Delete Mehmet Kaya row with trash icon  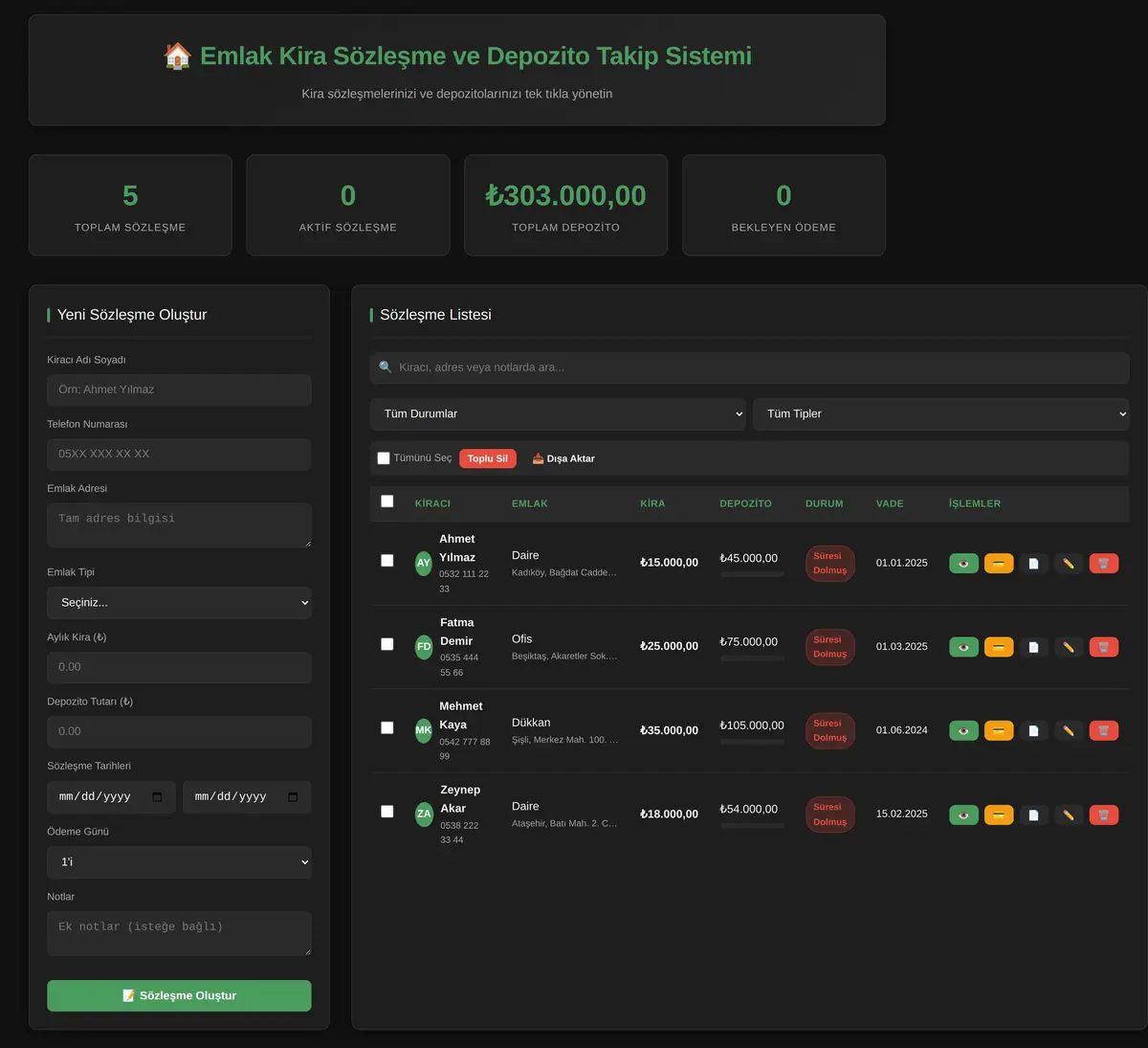point(1103,730)
